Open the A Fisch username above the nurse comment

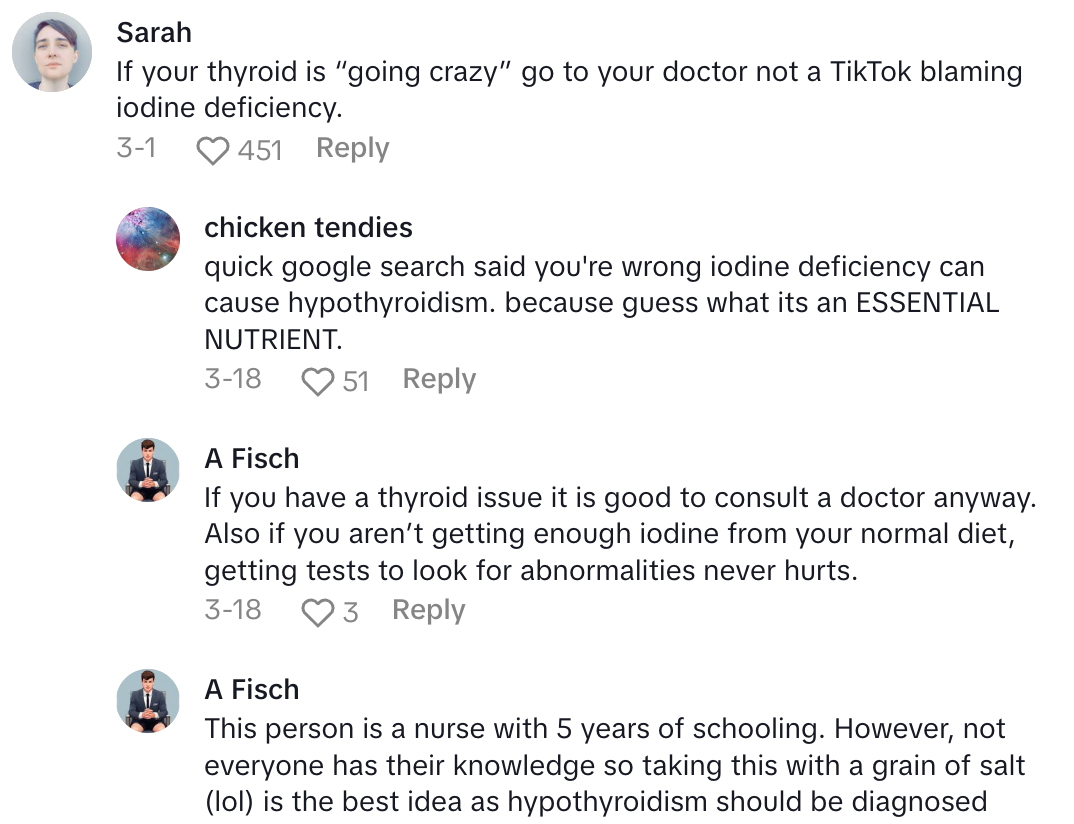tap(252, 690)
